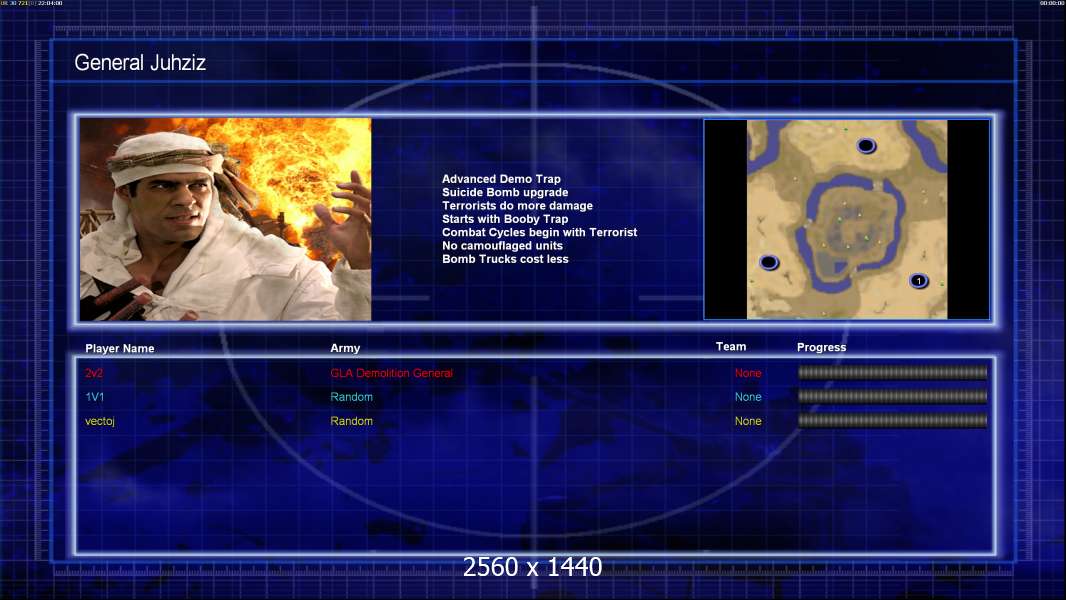Click the 'Terrorists do more damage' line
Screen dimensions: 1066x600
517,205
